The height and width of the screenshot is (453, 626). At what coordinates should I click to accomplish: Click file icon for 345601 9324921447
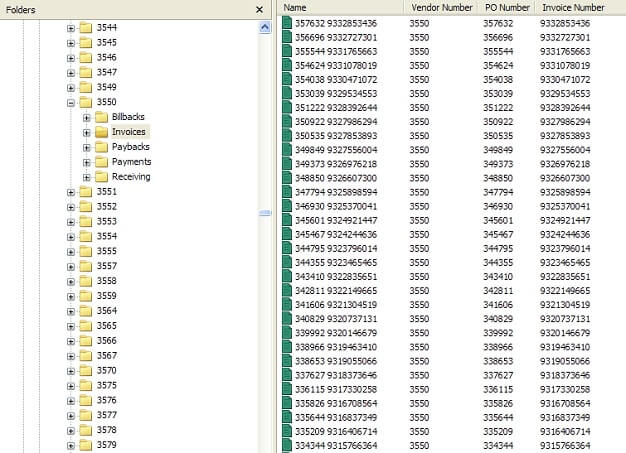(287, 220)
